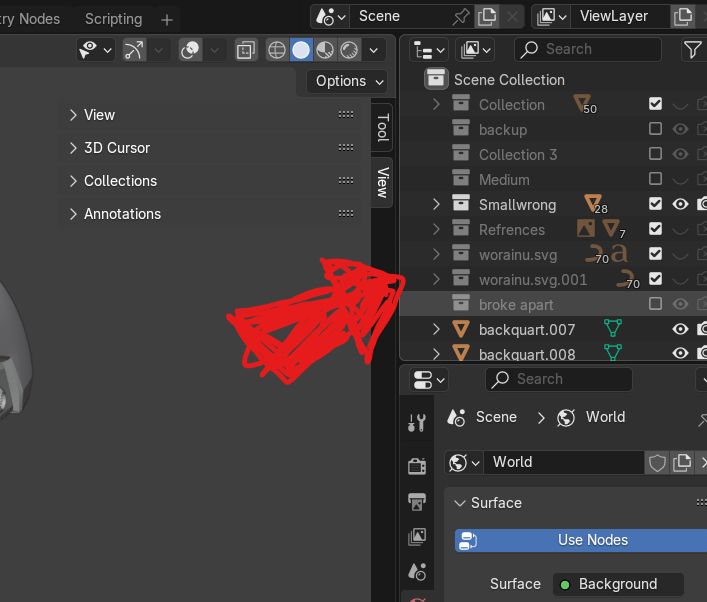Image resolution: width=707 pixels, height=602 pixels.
Task: Click the Surface Background shader selector
Action: pyautogui.click(x=618, y=584)
